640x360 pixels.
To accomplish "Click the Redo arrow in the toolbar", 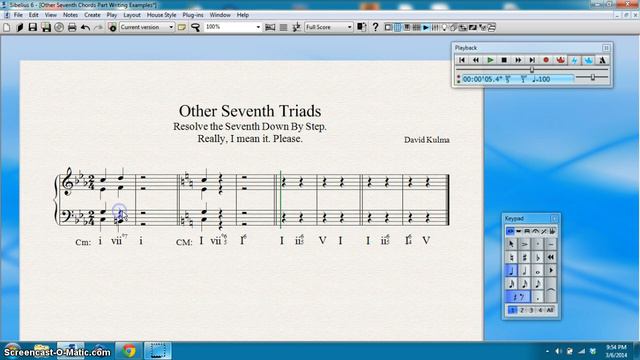I will point(98,27).
